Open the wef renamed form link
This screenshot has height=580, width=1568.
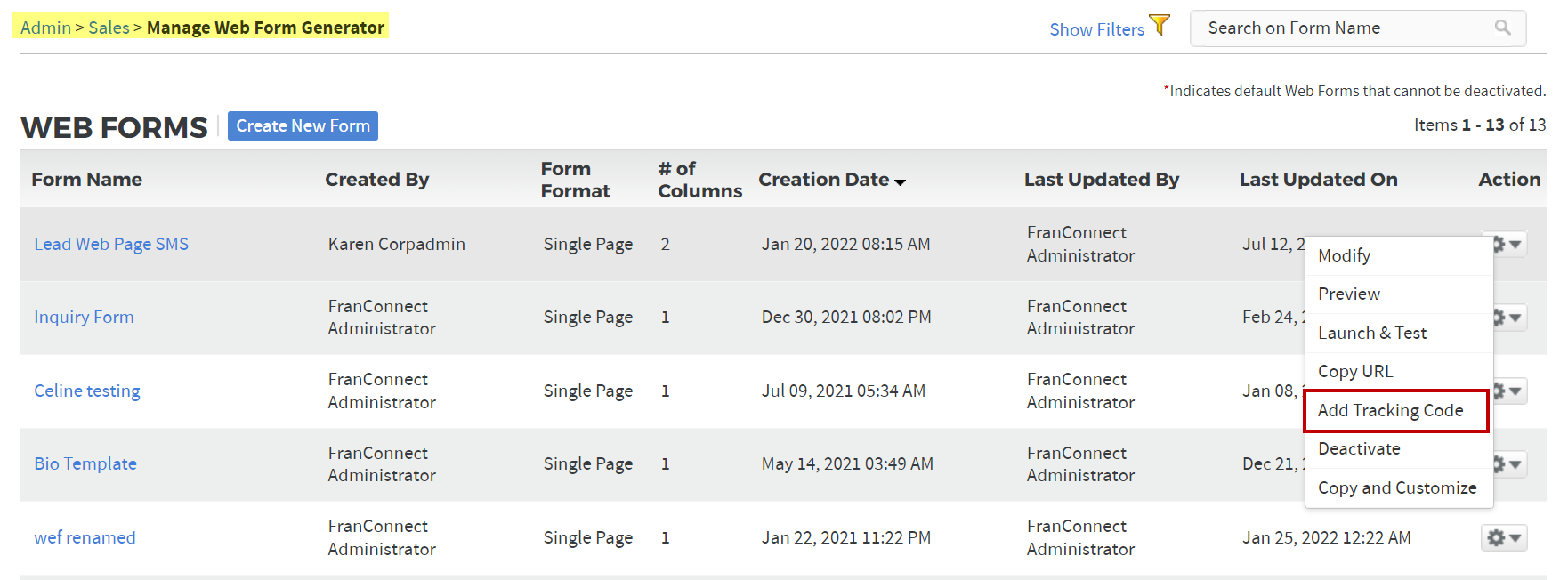point(85,537)
